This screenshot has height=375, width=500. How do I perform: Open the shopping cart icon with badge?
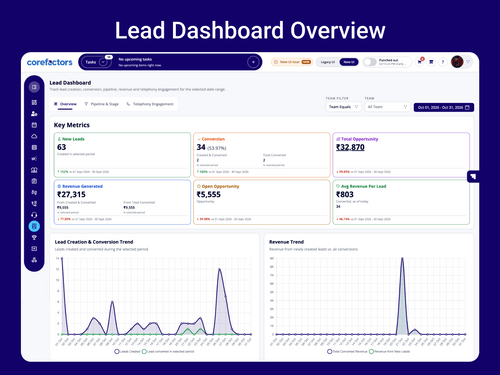419,62
